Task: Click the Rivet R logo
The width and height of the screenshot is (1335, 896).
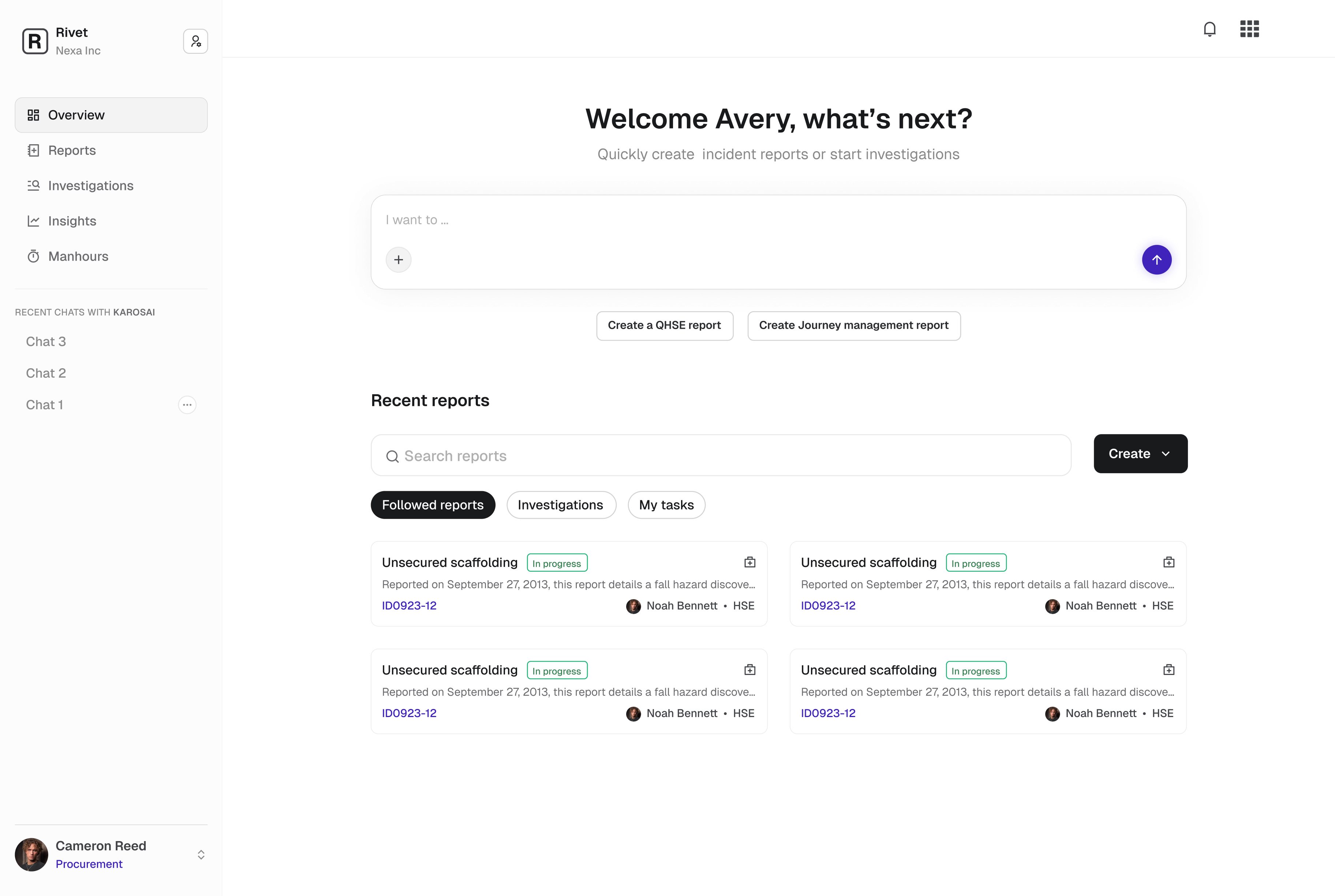Action: pos(35,41)
